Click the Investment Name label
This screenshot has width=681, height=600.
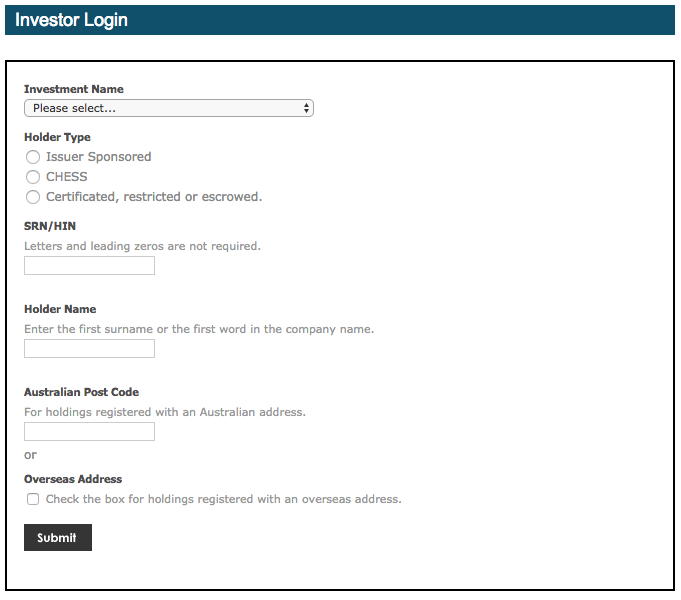click(x=74, y=89)
